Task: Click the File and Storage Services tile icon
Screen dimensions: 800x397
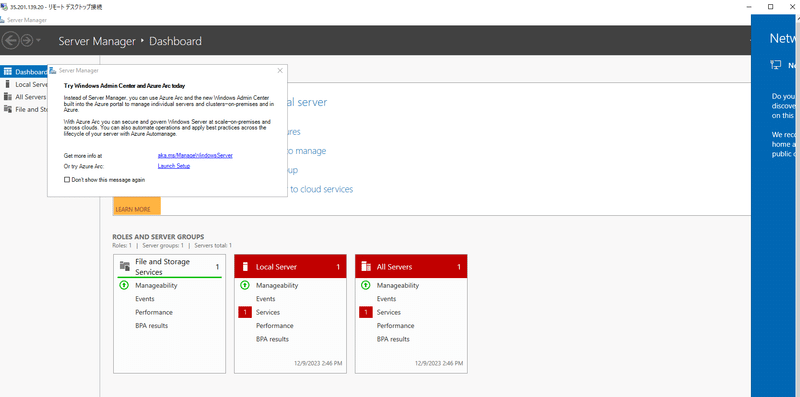Action: pos(125,266)
